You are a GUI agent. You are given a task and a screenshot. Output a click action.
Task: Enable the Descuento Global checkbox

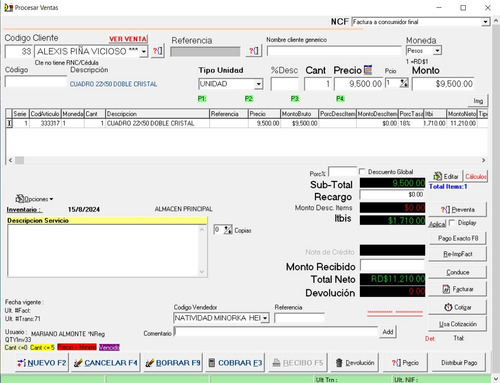click(362, 171)
